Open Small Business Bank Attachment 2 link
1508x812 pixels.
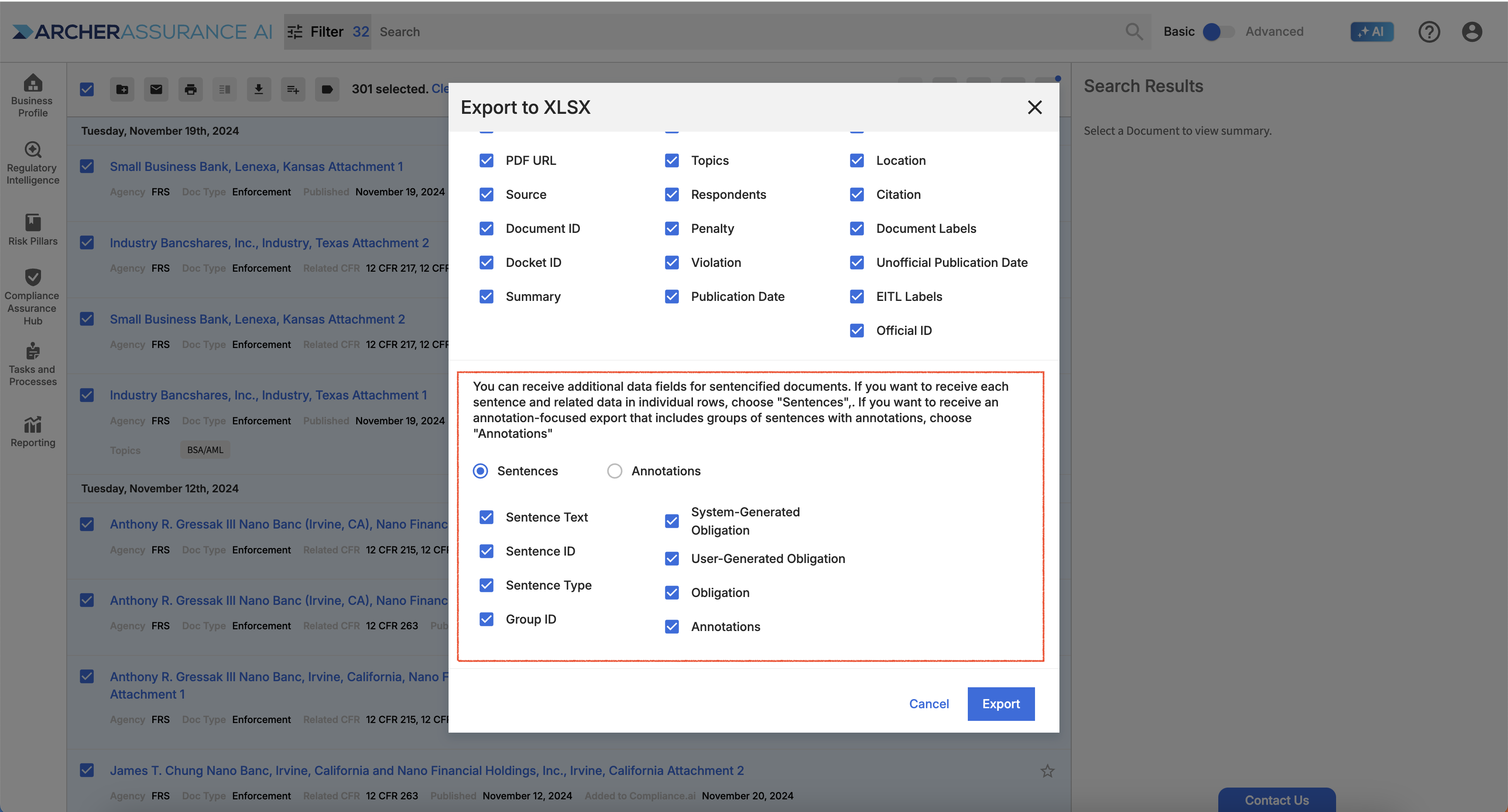tap(257, 319)
